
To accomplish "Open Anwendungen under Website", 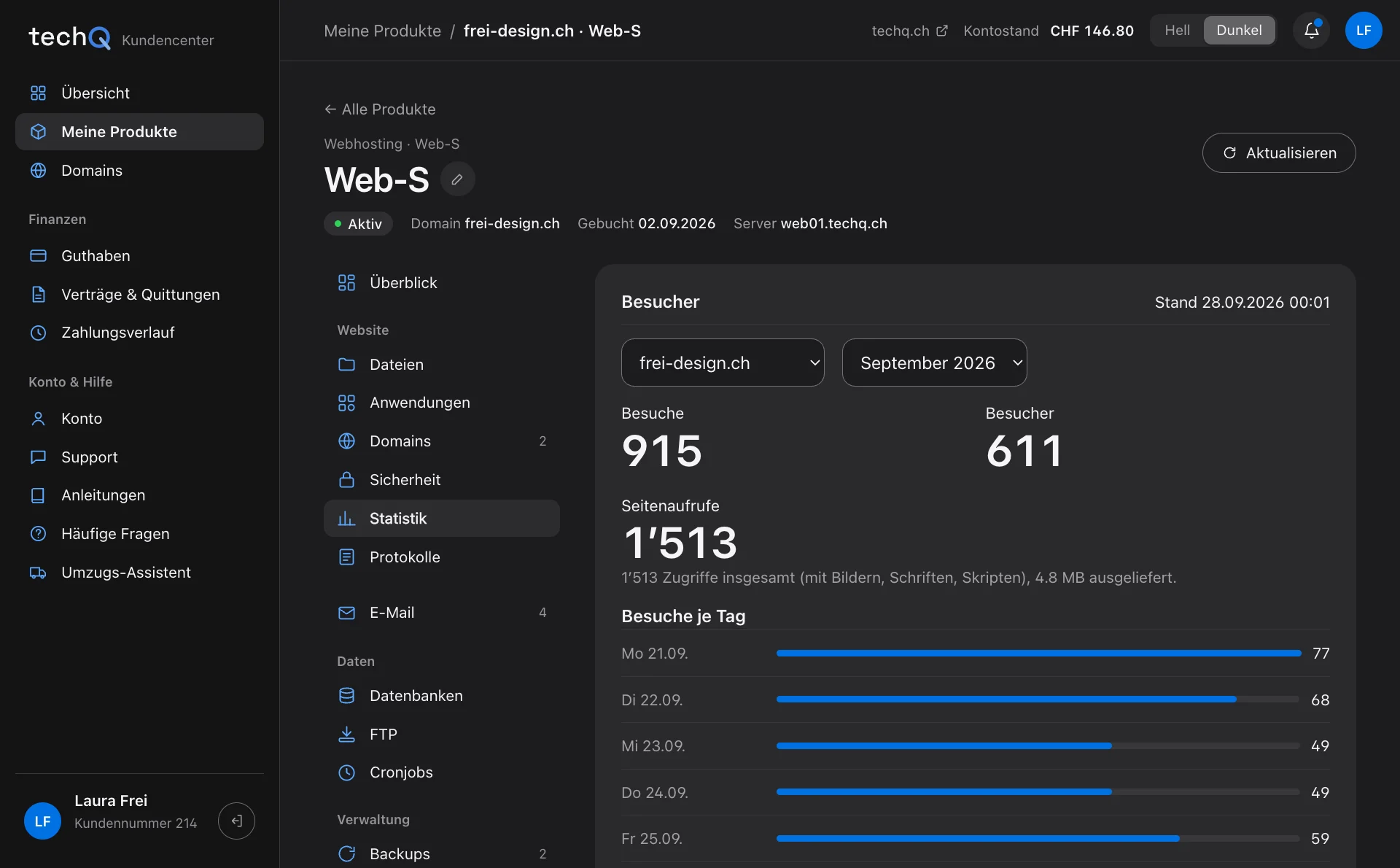I will click(x=441, y=403).
